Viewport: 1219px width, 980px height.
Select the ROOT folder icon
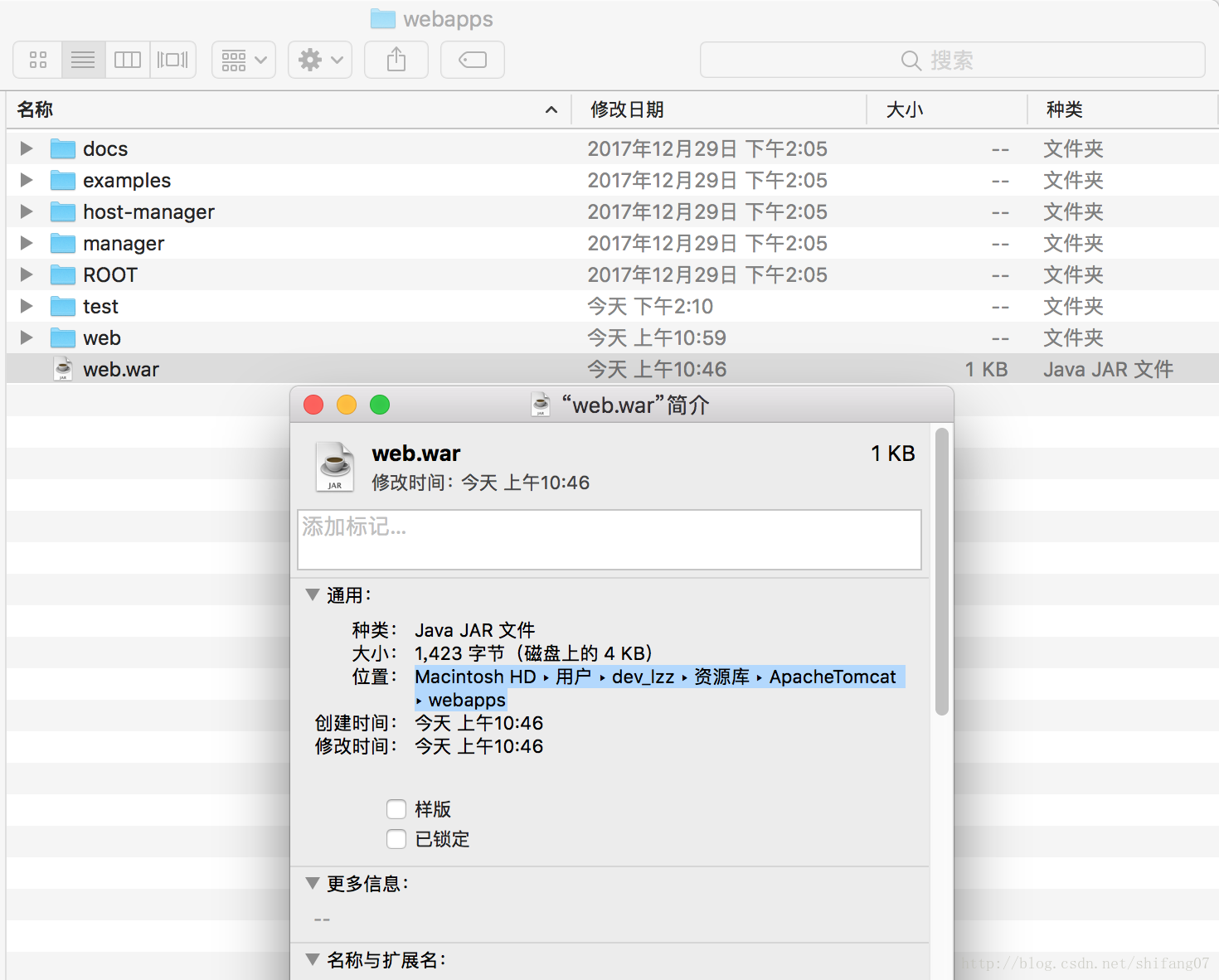[x=63, y=274]
